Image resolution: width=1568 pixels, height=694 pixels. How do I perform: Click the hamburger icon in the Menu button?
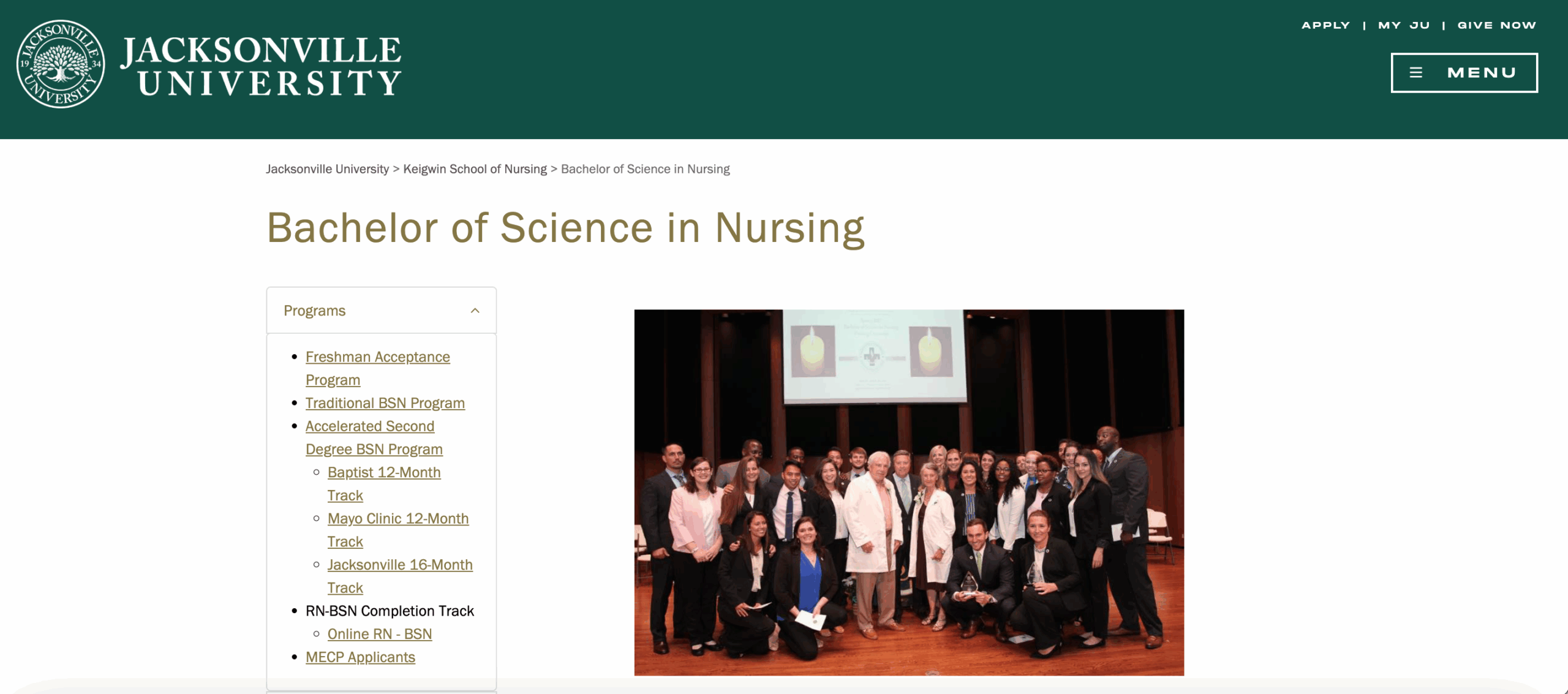pyautogui.click(x=1415, y=73)
